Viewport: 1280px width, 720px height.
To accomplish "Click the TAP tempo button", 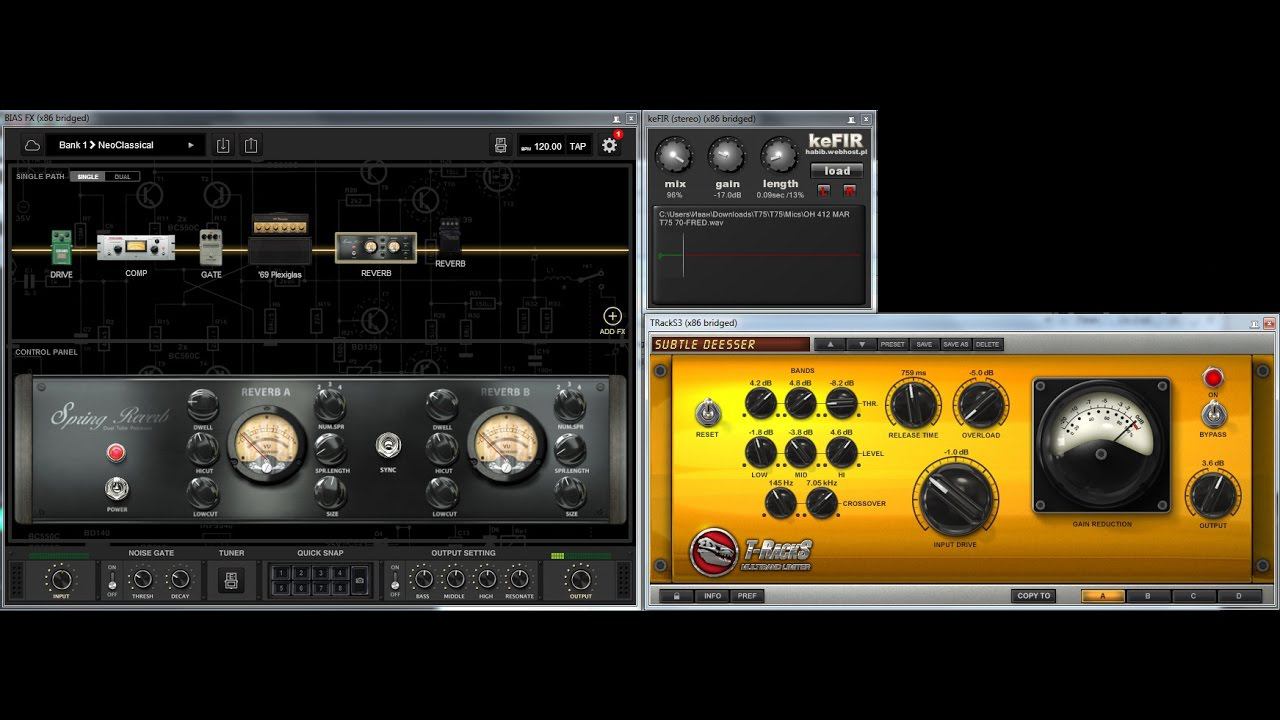I will pyautogui.click(x=578, y=146).
